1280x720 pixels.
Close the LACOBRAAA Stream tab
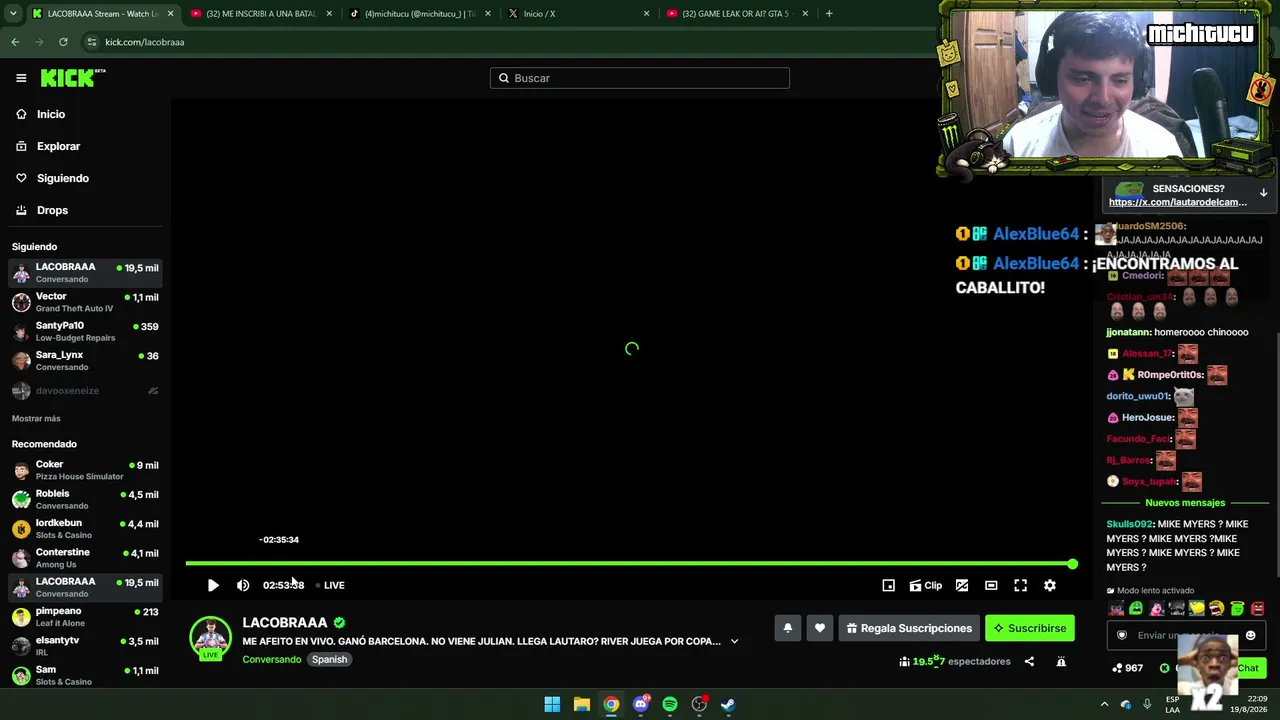pyautogui.click(x=170, y=14)
